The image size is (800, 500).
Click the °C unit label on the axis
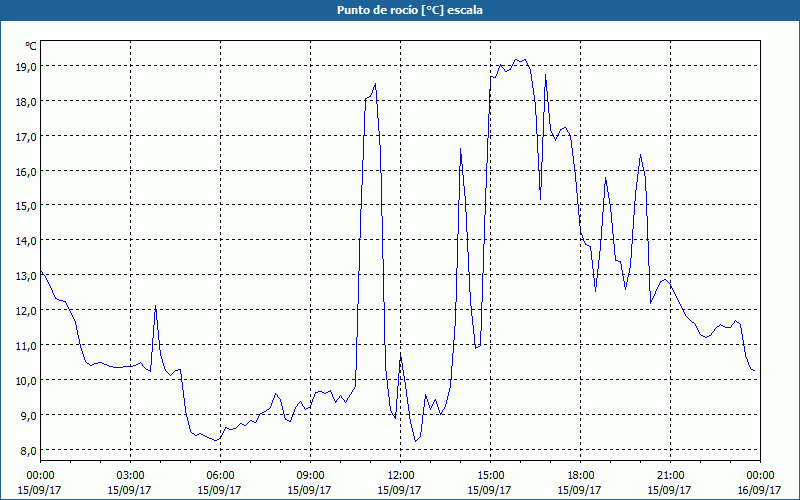(x=31, y=46)
